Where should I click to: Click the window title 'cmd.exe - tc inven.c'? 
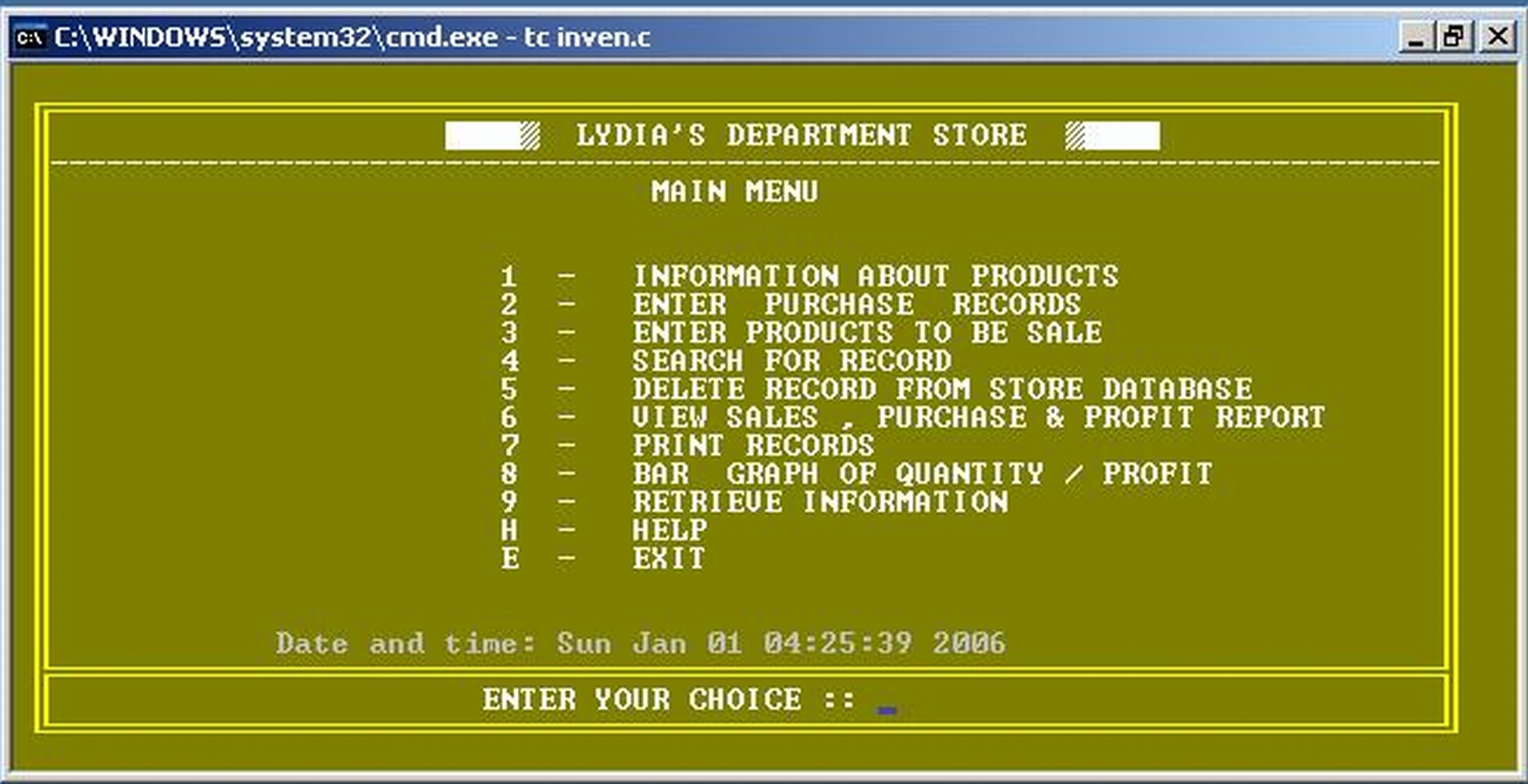[x=519, y=38]
